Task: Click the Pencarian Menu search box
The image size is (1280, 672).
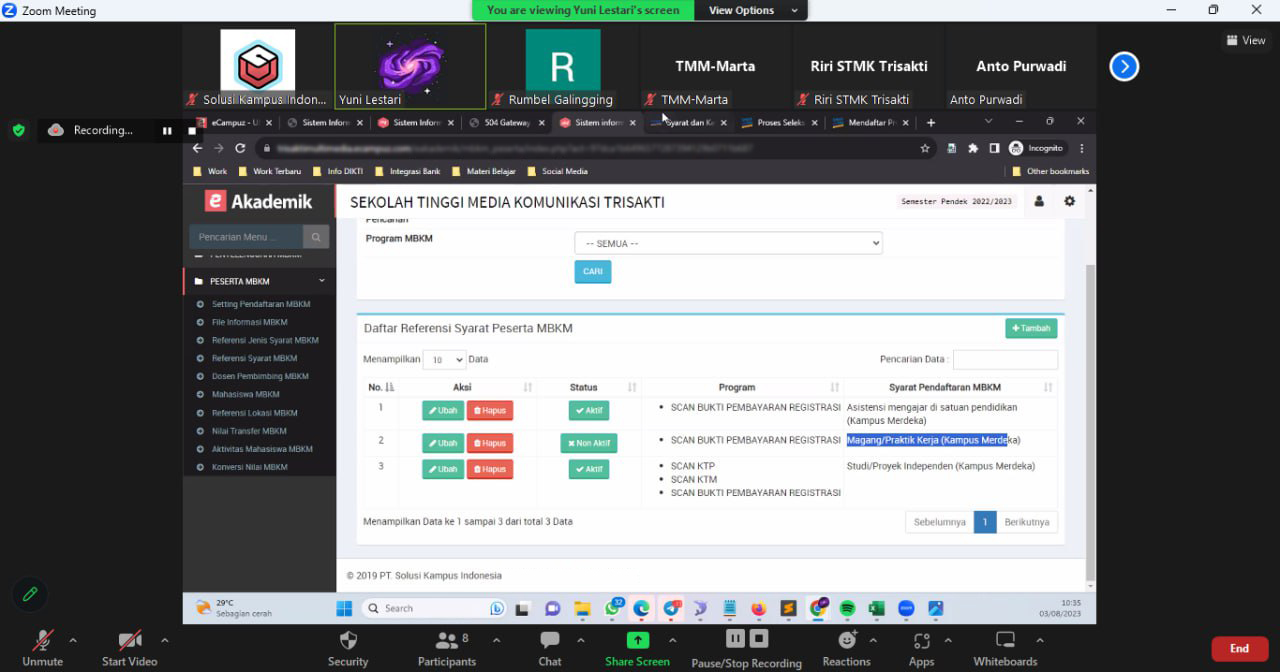Action: 246,237
